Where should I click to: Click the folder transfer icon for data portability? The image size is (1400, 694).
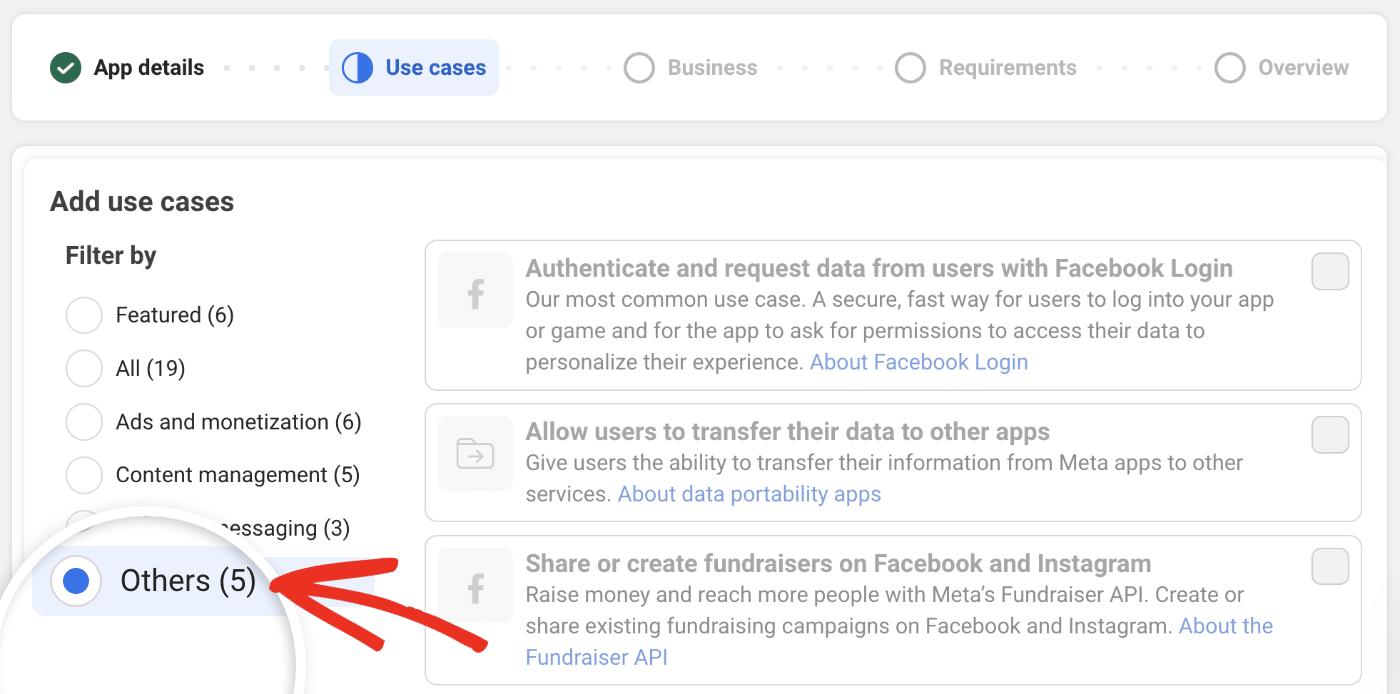click(x=475, y=453)
